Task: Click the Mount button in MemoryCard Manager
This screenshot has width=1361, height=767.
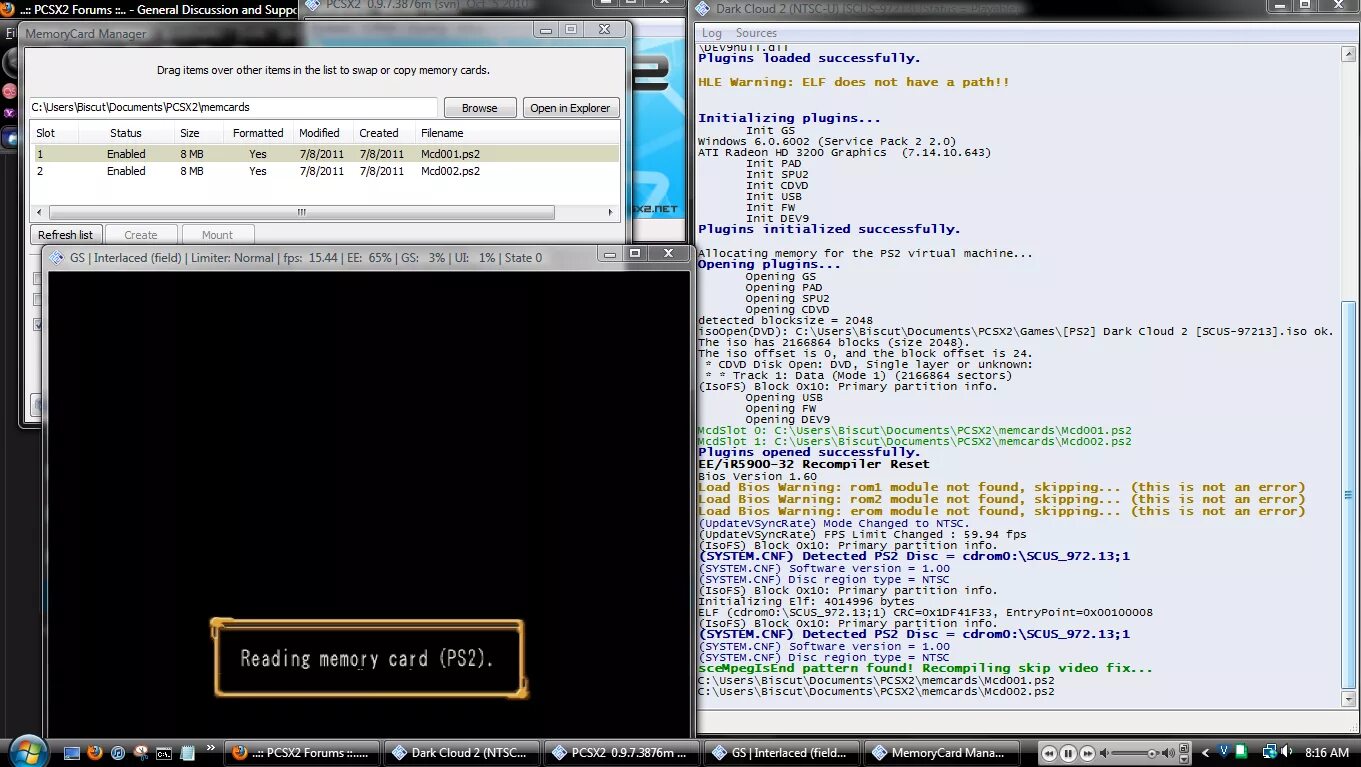Action: point(217,235)
